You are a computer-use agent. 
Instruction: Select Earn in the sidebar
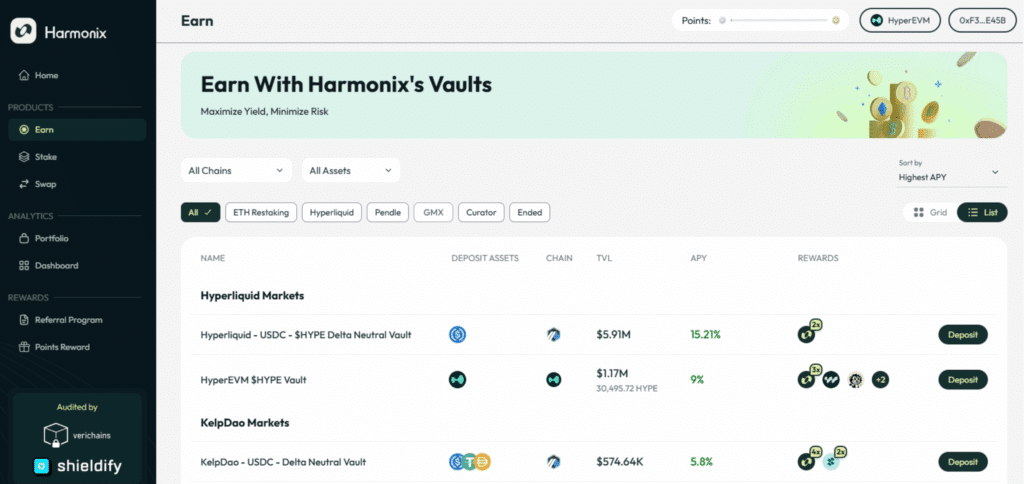[77, 129]
